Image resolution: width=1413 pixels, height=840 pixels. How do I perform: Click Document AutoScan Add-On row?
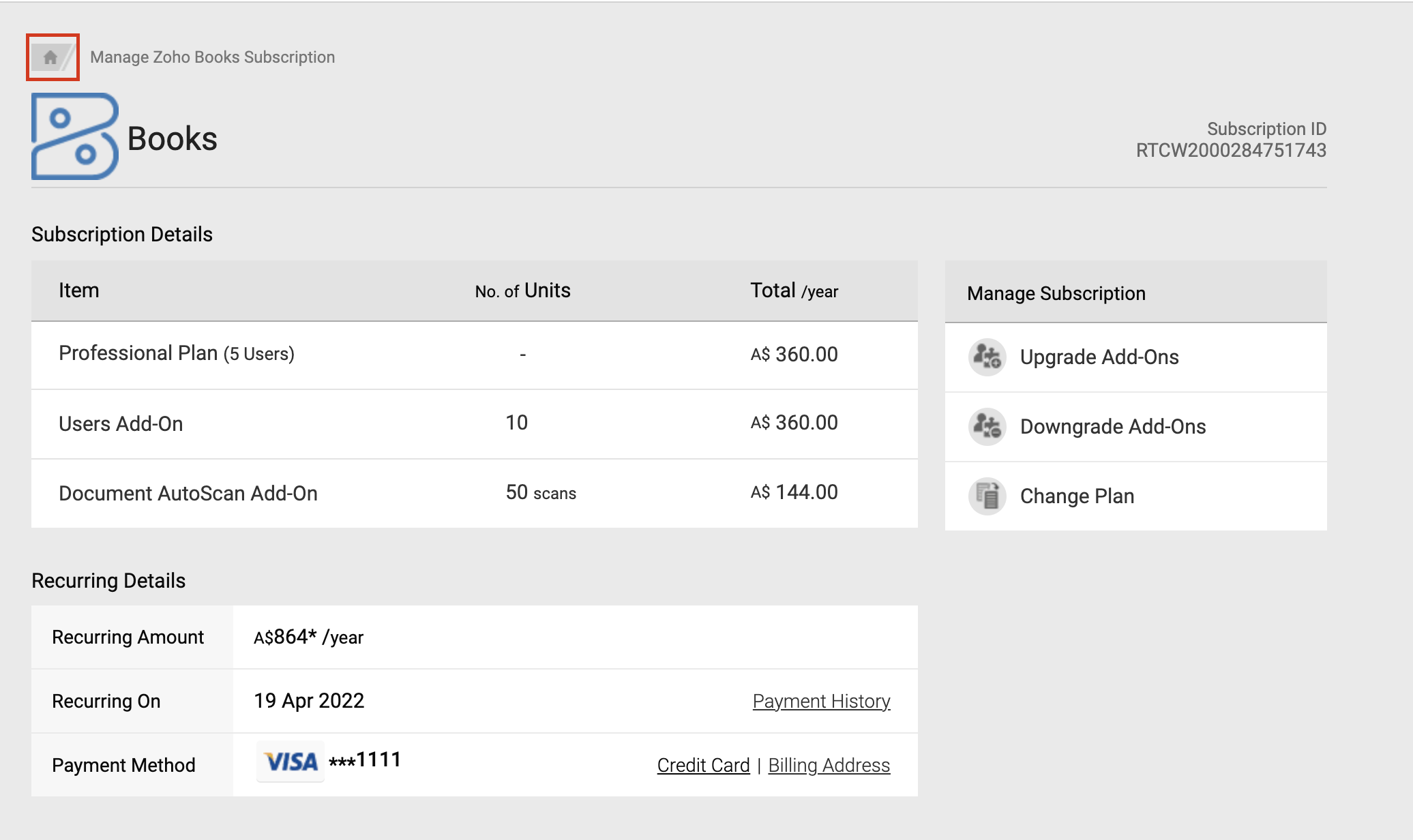[188, 493]
